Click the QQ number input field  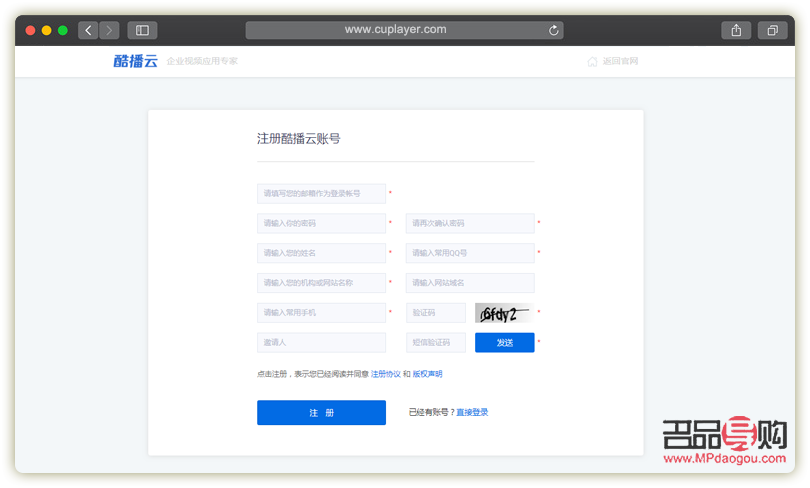point(469,253)
